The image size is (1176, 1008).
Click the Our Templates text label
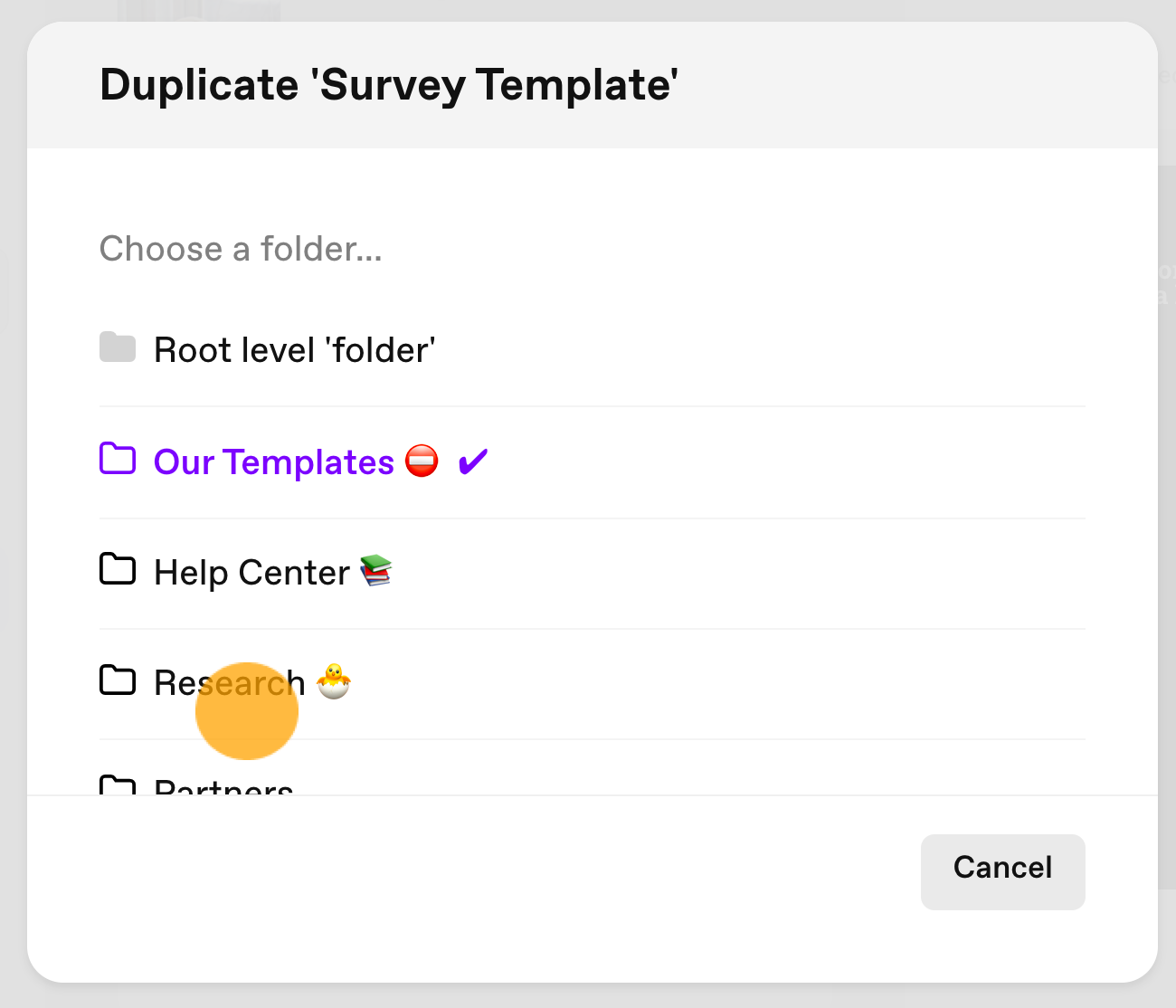point(274,462)
